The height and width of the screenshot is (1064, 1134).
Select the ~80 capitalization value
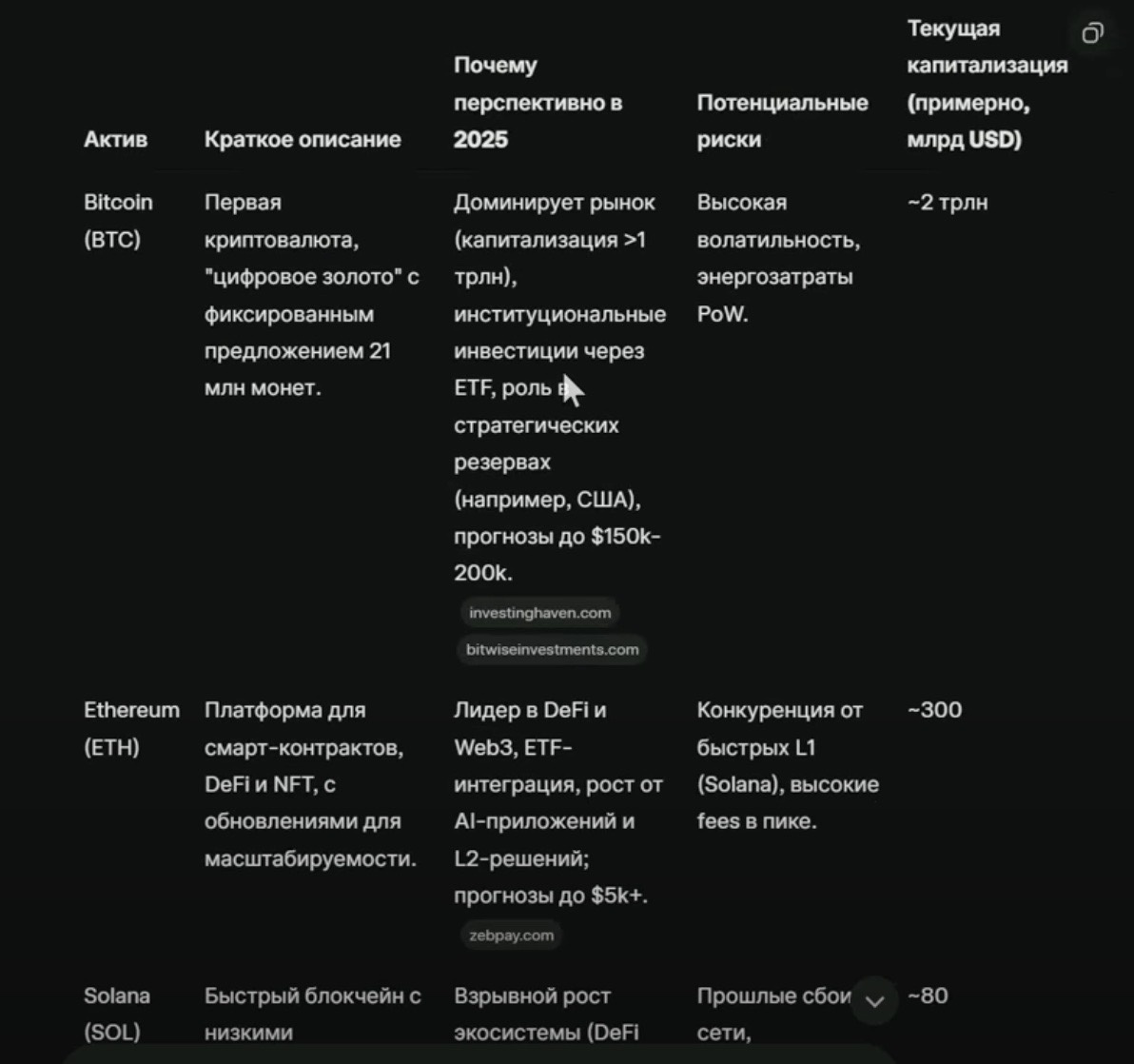pyautogui.click(x=928, y=995)
